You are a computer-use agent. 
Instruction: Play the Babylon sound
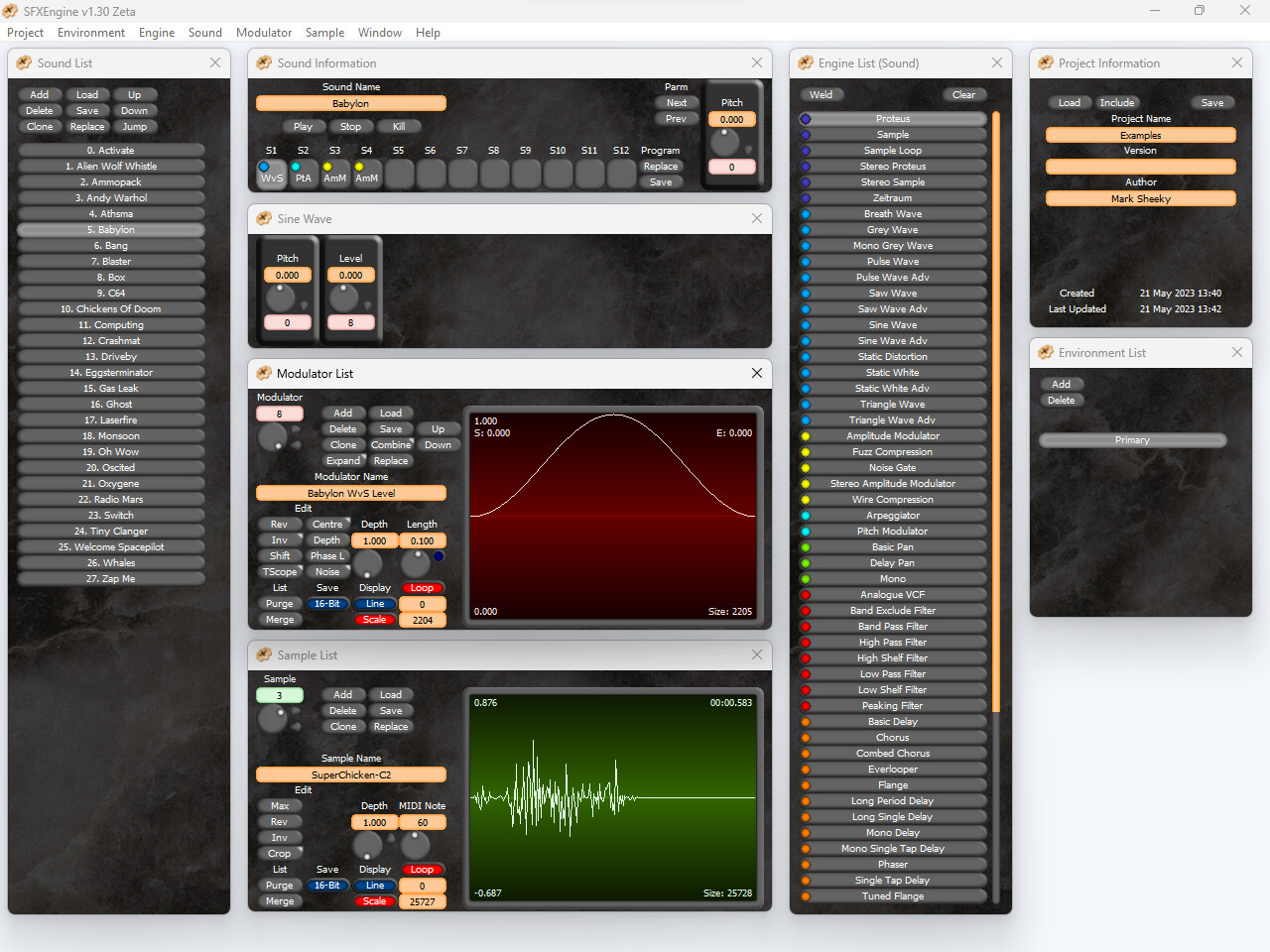(304, 126)
